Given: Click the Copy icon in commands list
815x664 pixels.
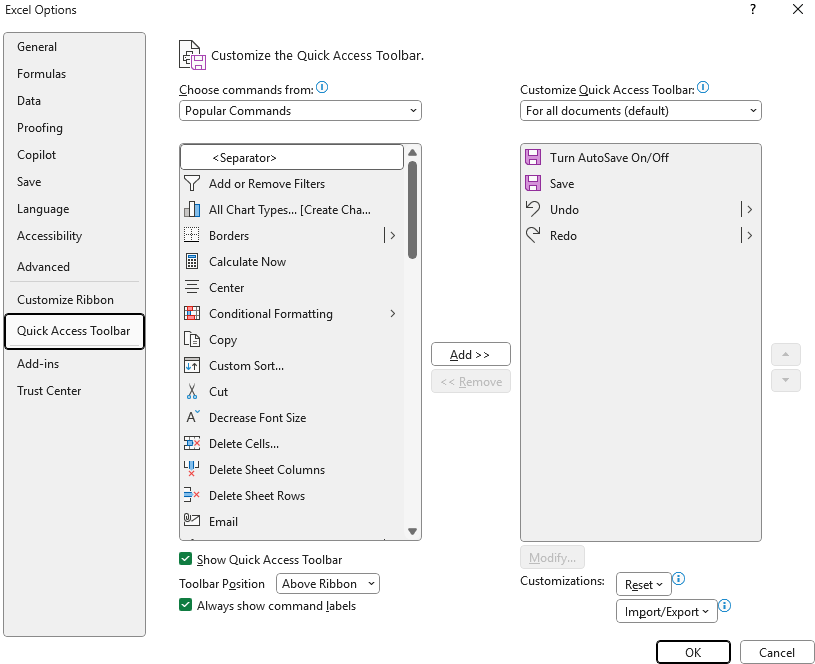Looking at the screenshot, I should click(192, 340).
